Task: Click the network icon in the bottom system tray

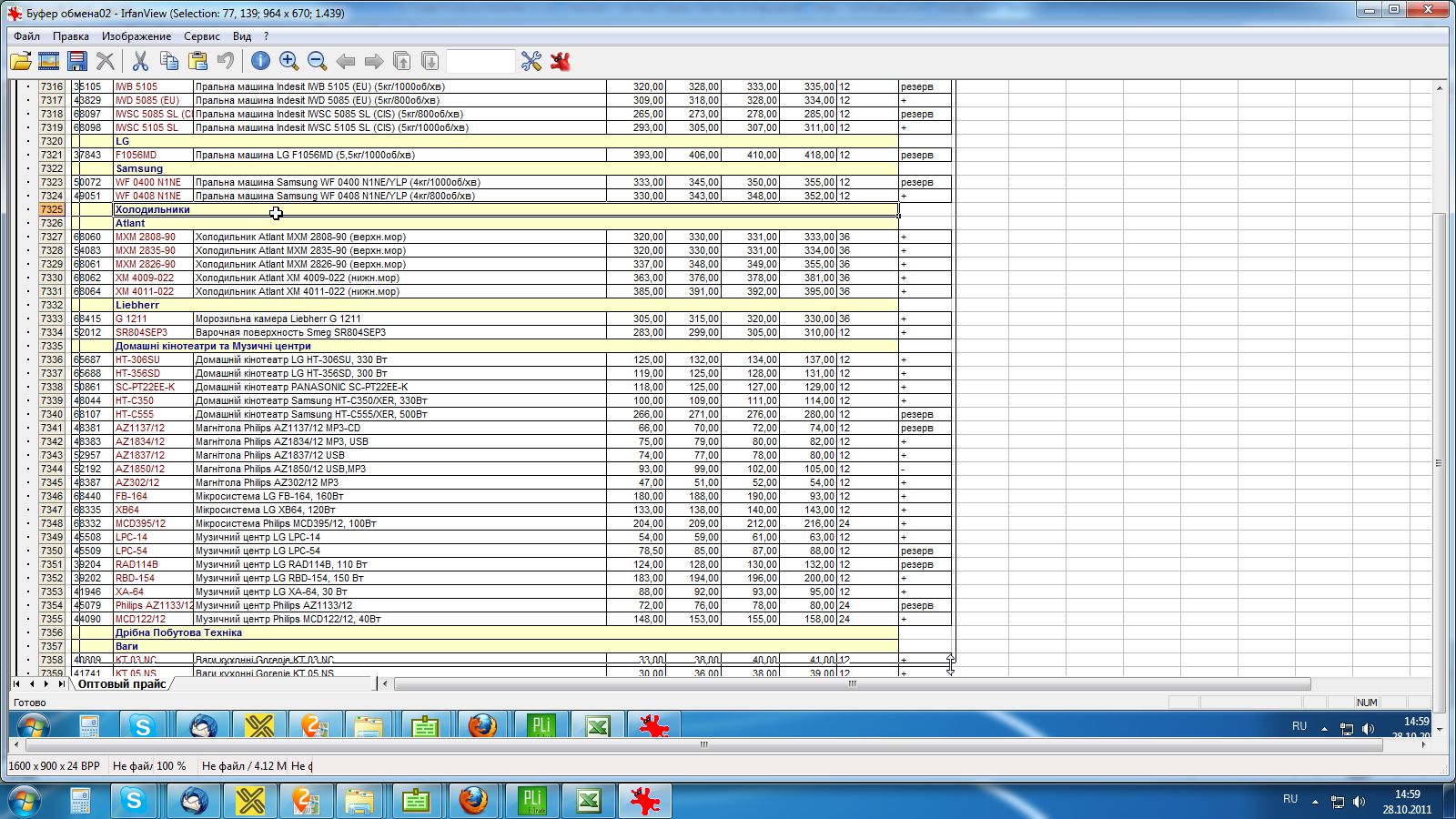Action: [x=1338, y=802]
